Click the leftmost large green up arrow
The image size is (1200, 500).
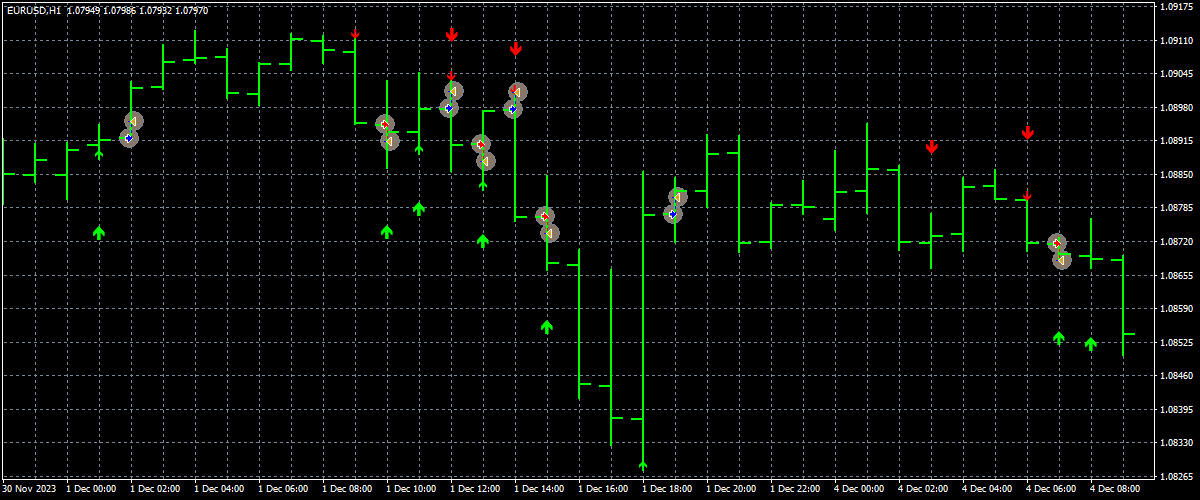(99, 232)
